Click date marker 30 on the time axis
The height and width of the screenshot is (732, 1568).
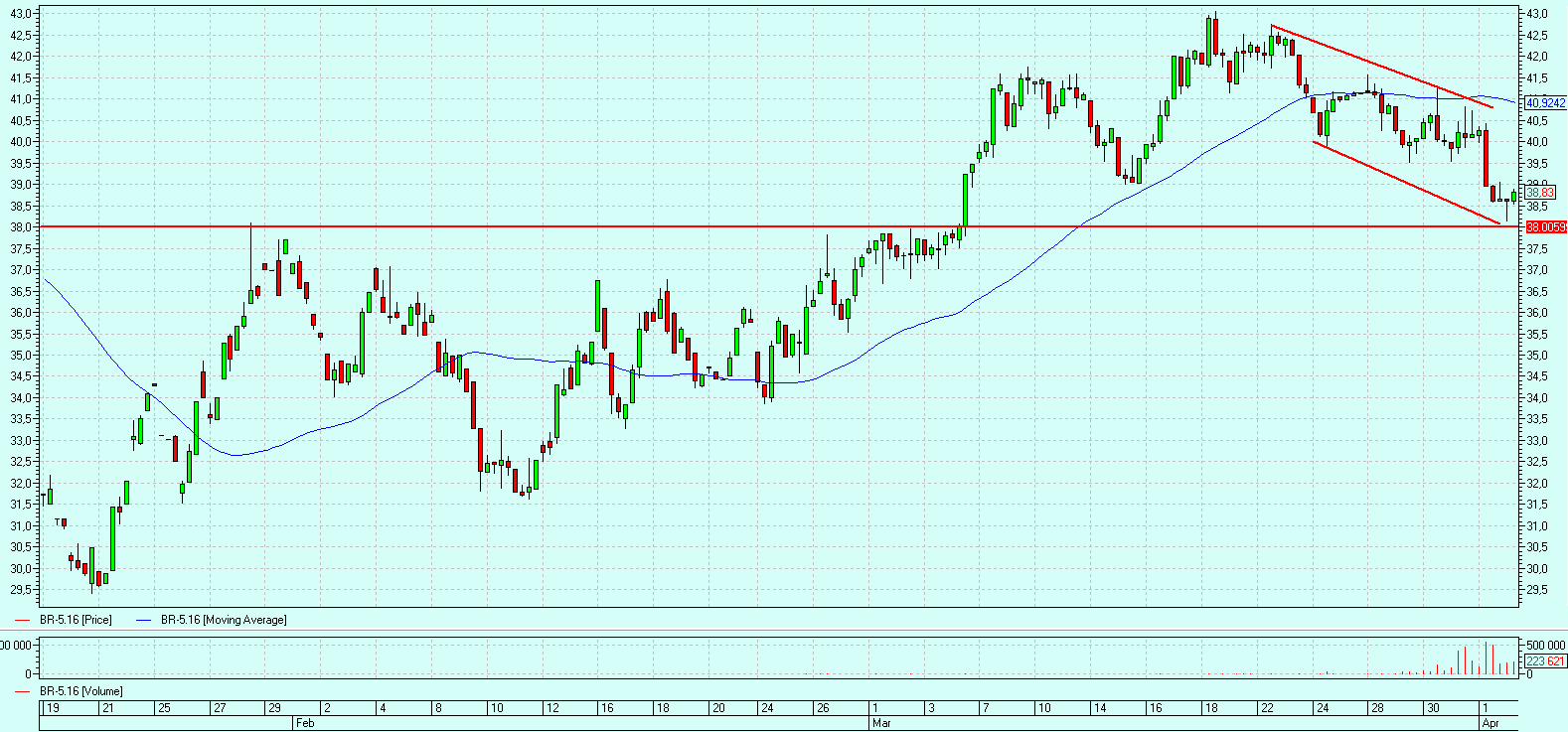pyautogui.click(x=1433, y=708)
